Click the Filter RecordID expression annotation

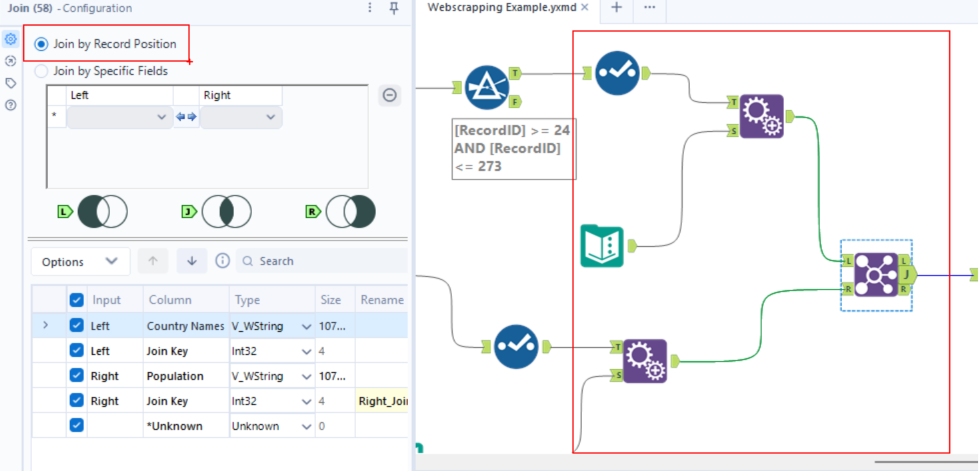coord(514,149)
